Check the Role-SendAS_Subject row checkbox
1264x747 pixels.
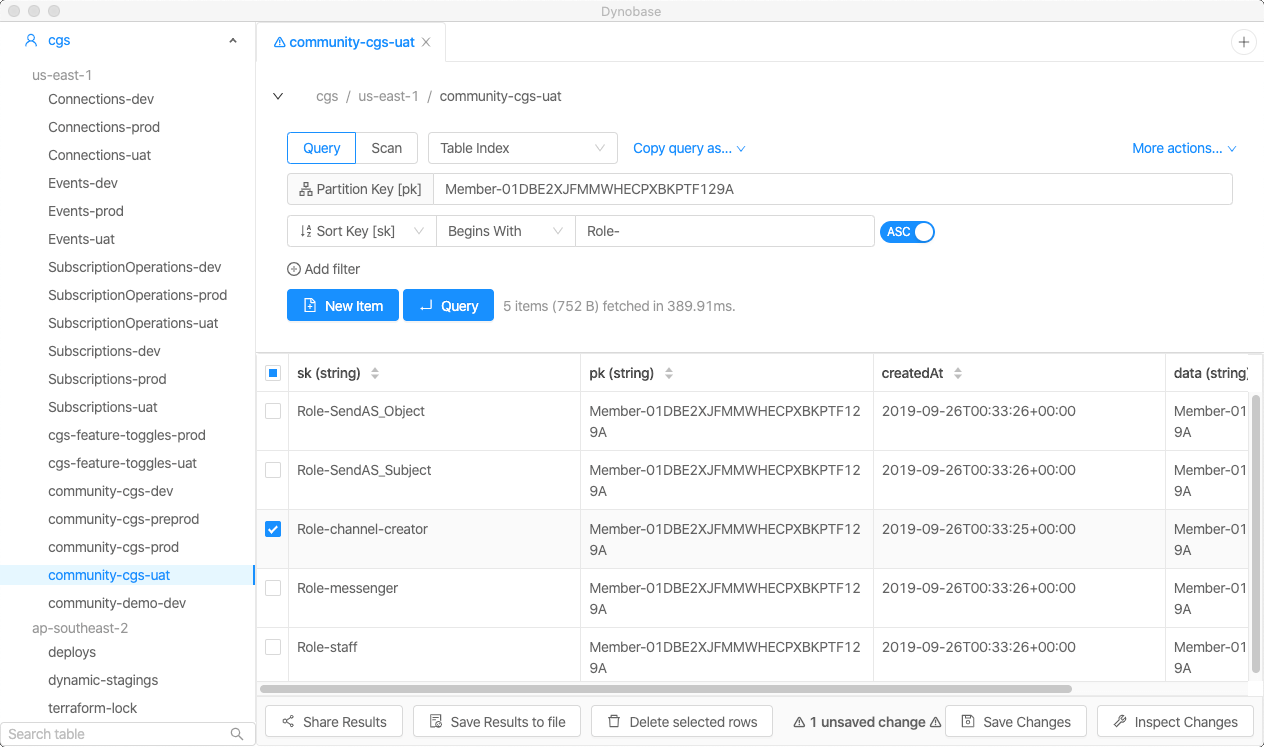coord(273,470)
